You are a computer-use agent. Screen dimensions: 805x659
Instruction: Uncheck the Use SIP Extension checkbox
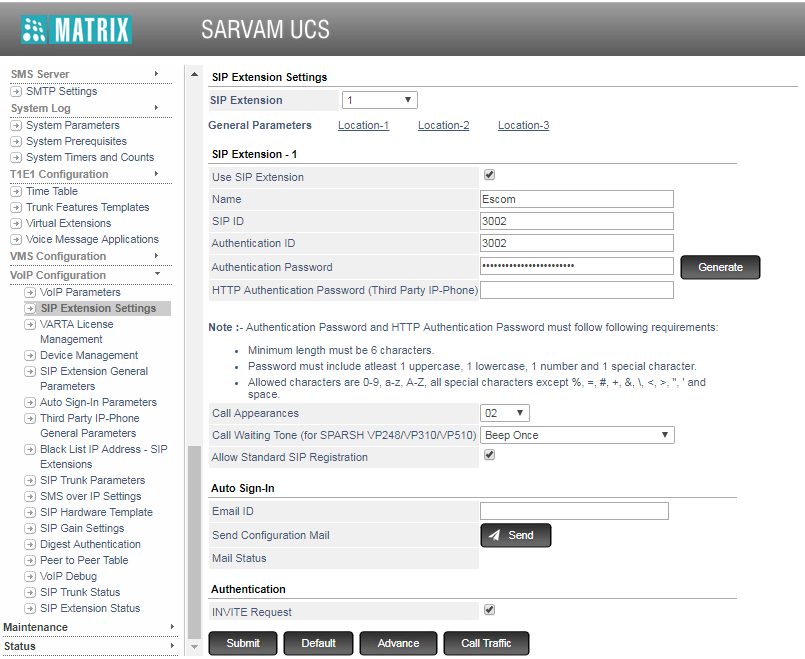click(x=489, y=175)
